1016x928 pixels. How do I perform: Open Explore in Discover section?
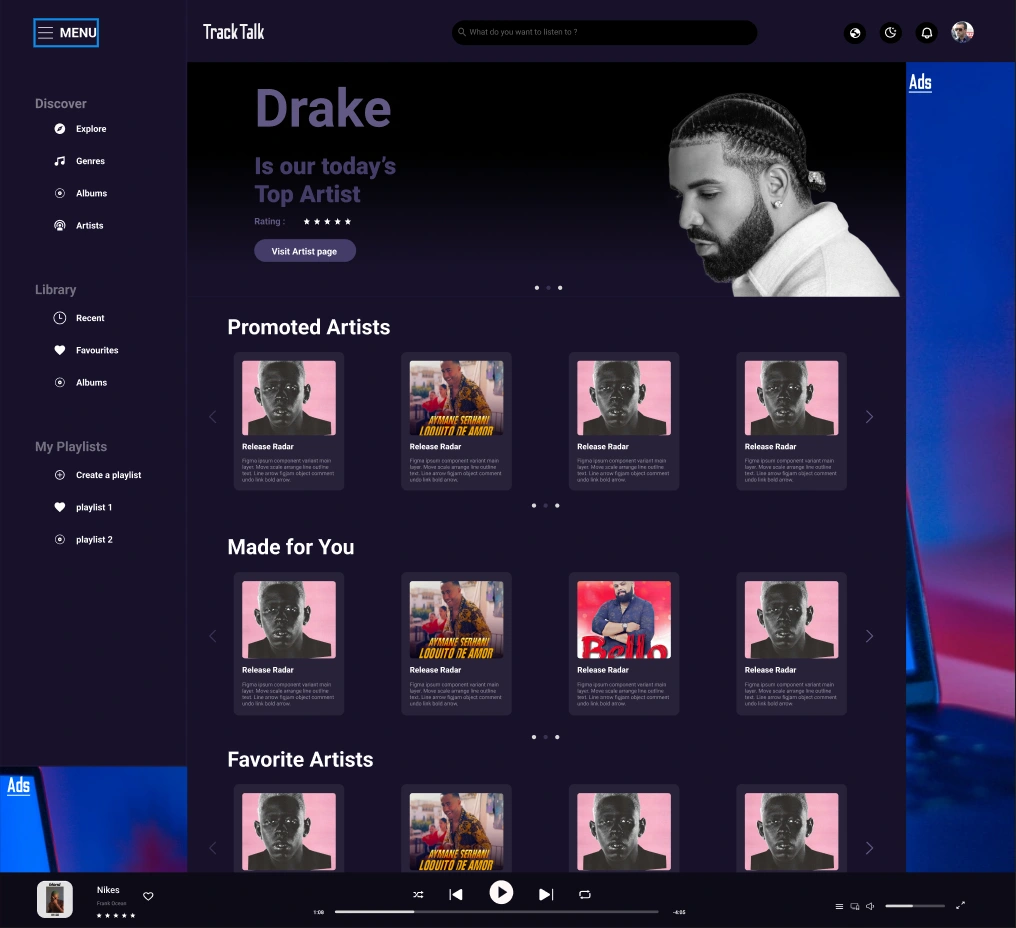pyautogui.click(x=91, y=129)
